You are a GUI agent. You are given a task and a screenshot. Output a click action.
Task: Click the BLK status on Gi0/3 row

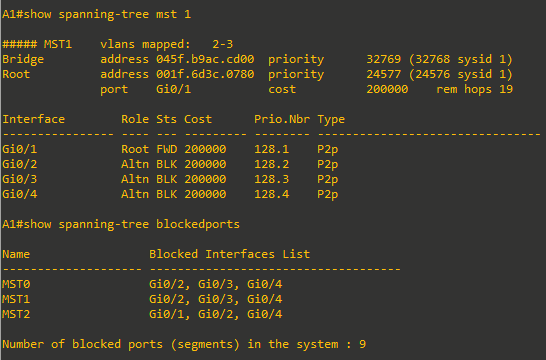tap(166, 179)
